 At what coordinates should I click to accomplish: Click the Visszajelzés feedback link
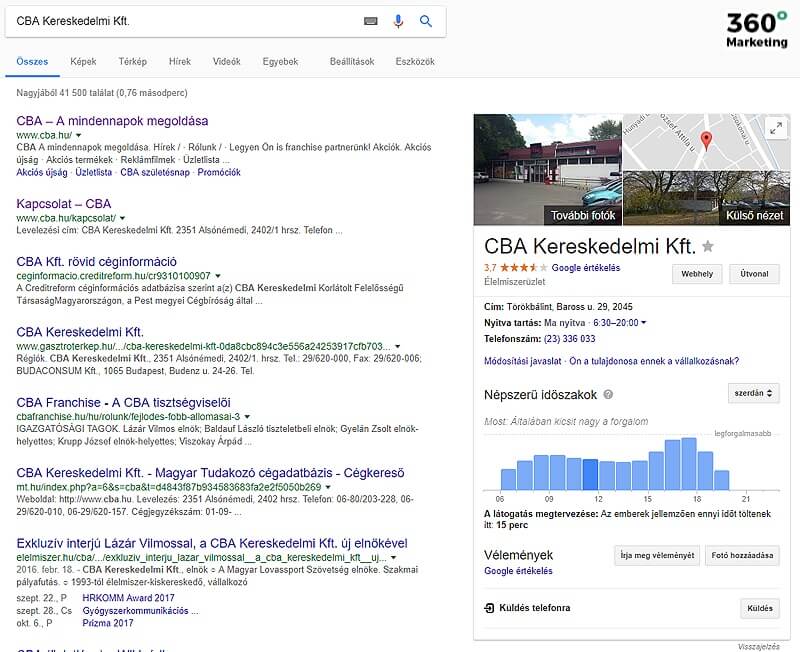point(759,647)
